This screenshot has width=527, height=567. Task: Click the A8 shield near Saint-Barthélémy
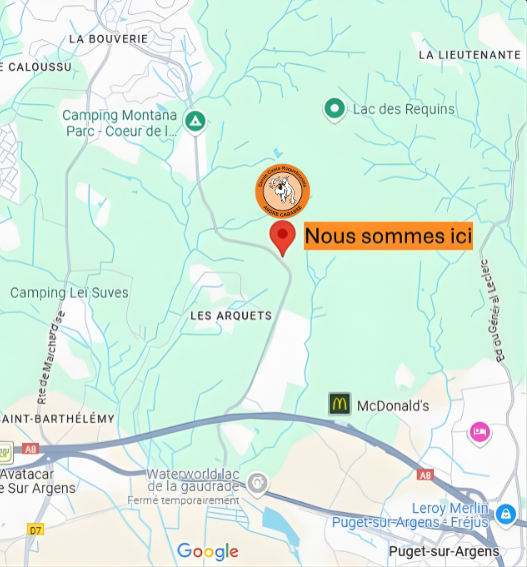click(30, 449)
